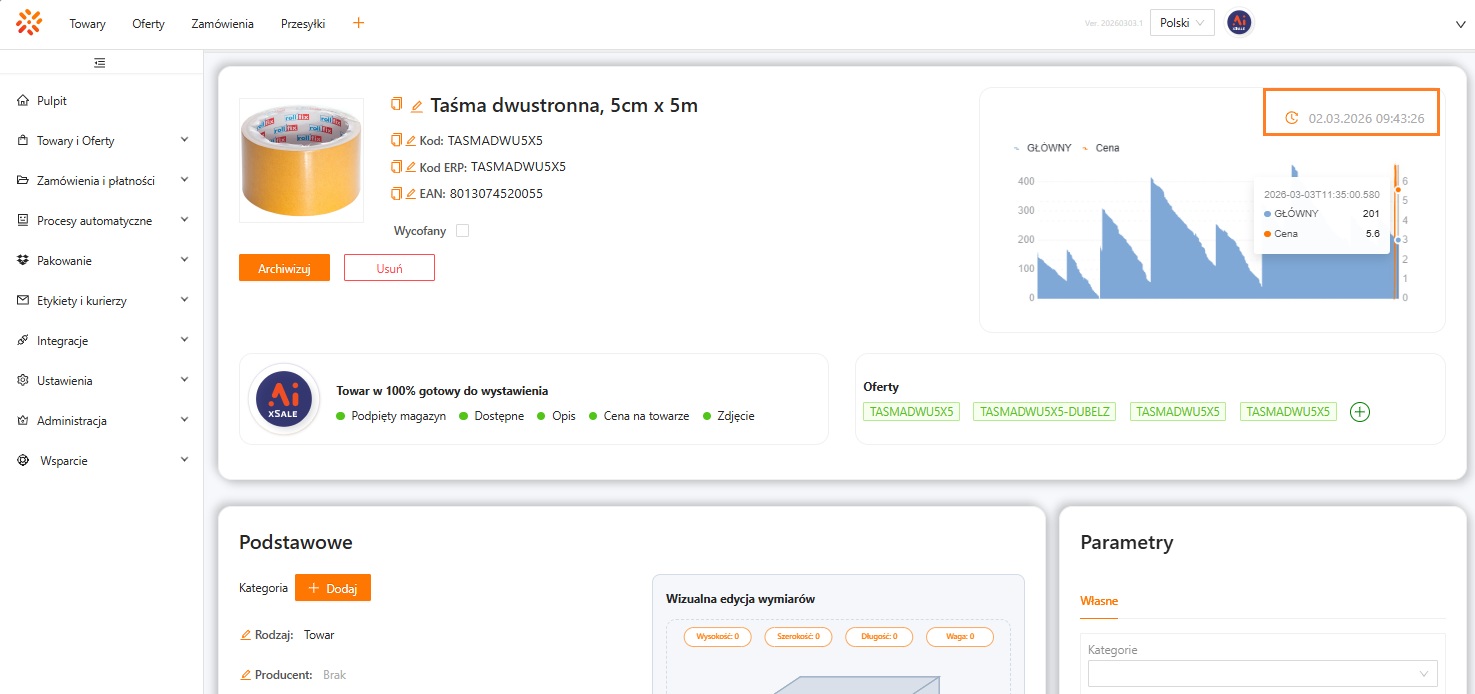Click the tape product thumbnail image
Viewport: 1475px width, 694px height.
coord(301,160)
